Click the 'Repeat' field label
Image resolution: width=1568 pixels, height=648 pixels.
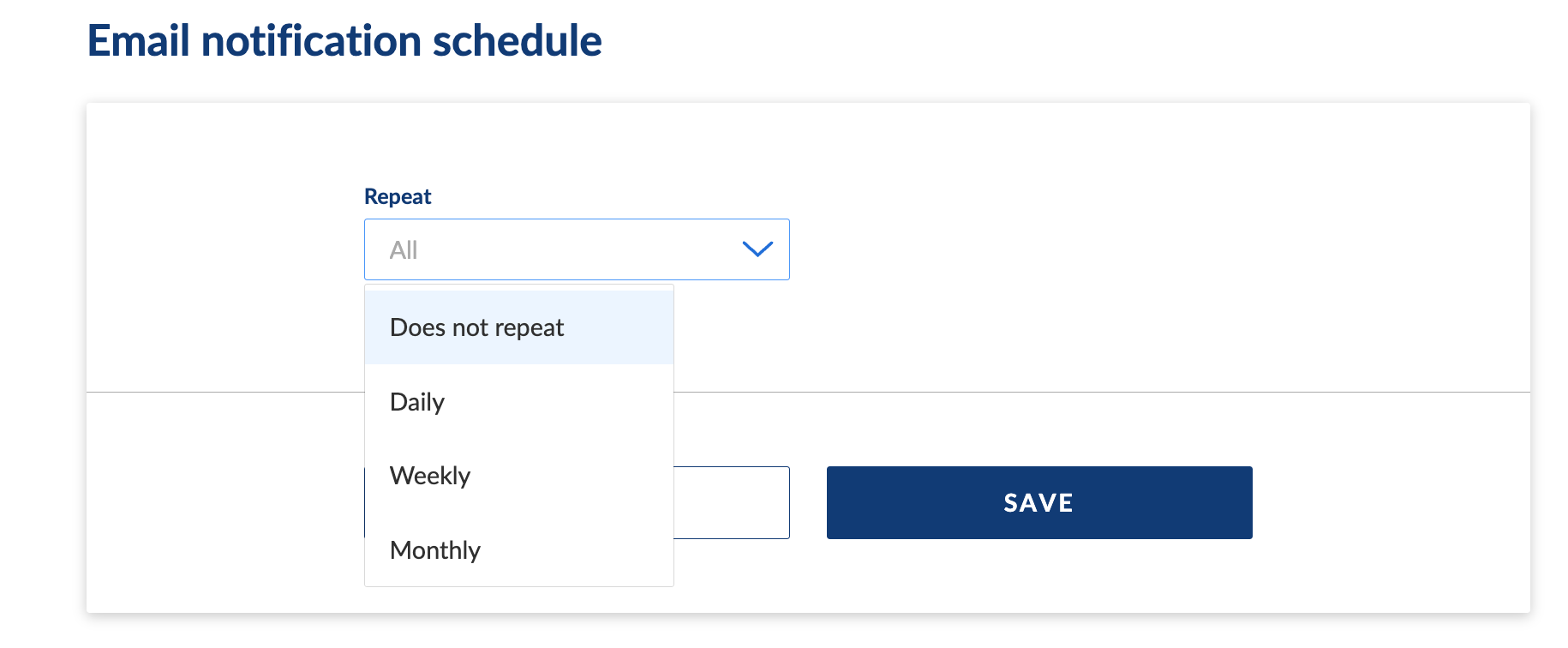398,196
